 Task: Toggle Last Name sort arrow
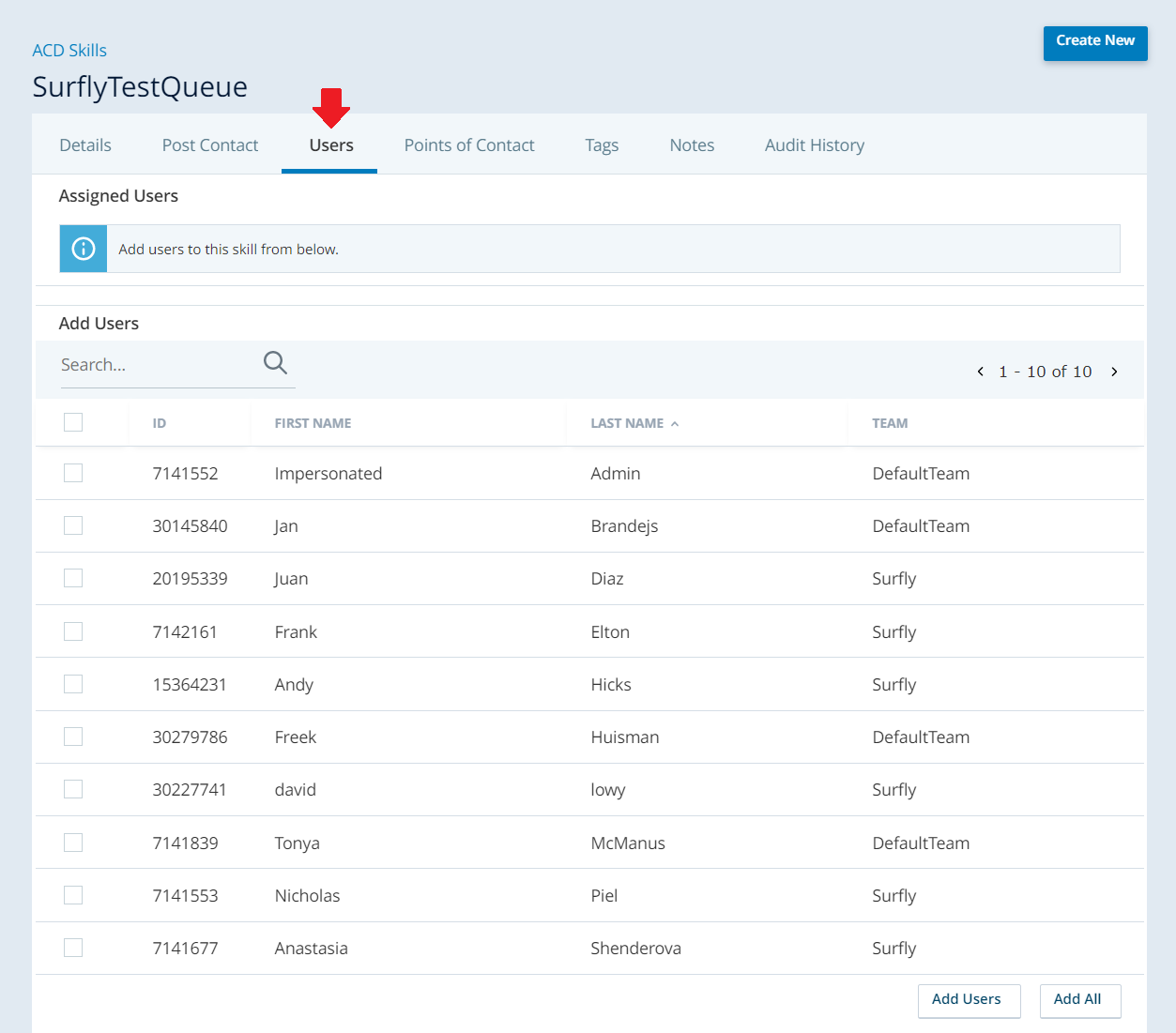(675, 424)
